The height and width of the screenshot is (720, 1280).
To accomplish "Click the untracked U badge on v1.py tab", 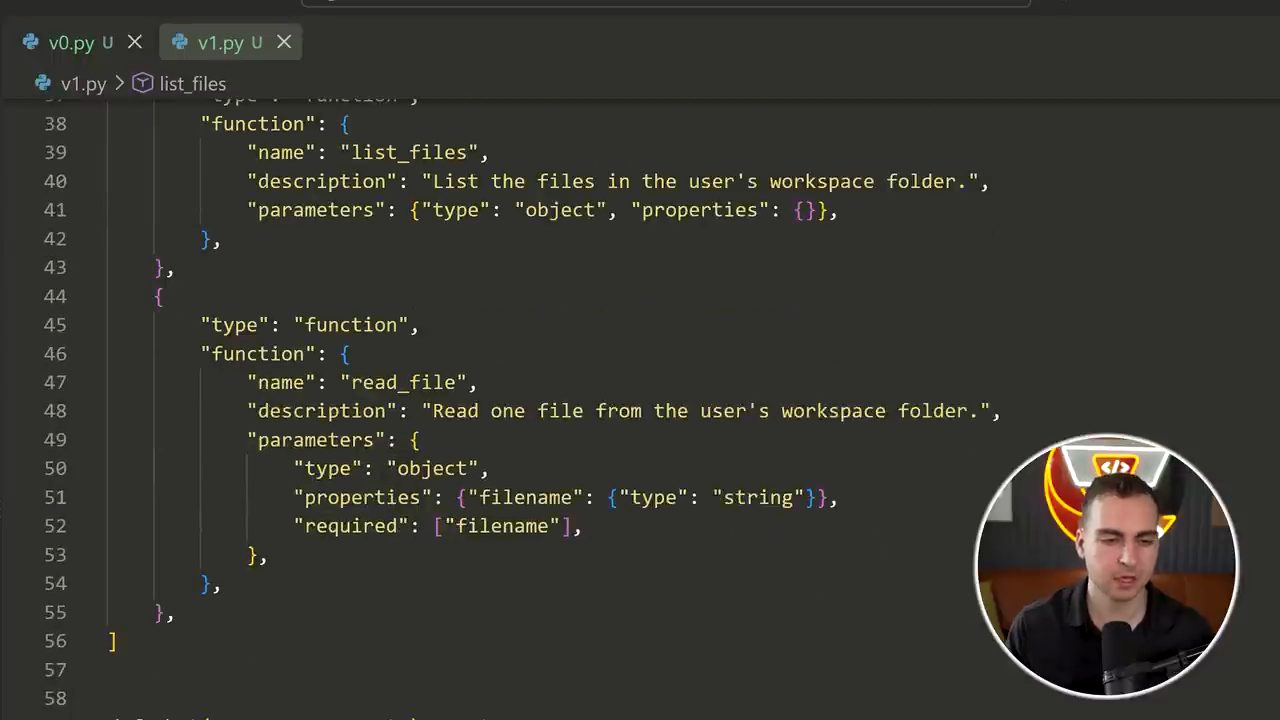I will tap(257, 42).
